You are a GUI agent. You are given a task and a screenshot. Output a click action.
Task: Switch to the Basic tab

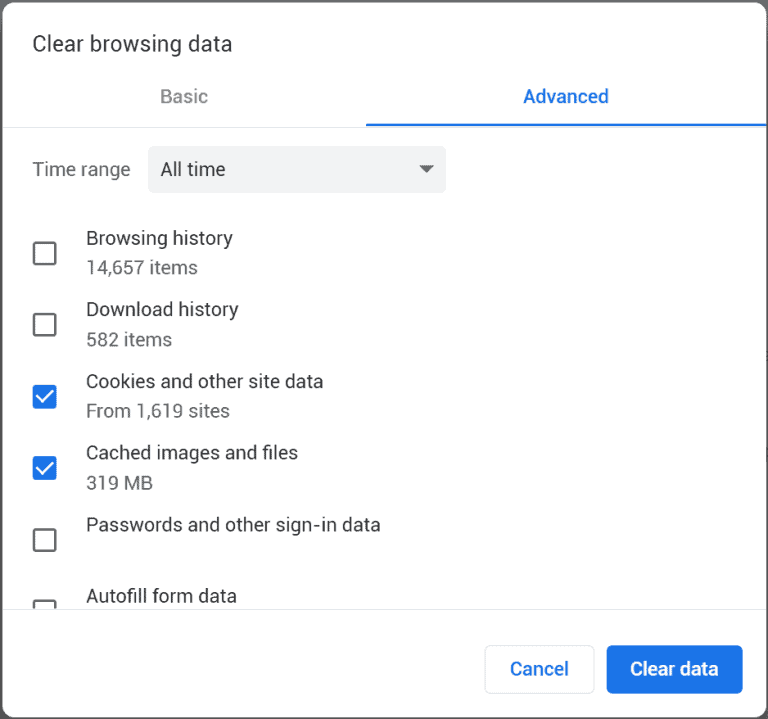coord(184,97)
